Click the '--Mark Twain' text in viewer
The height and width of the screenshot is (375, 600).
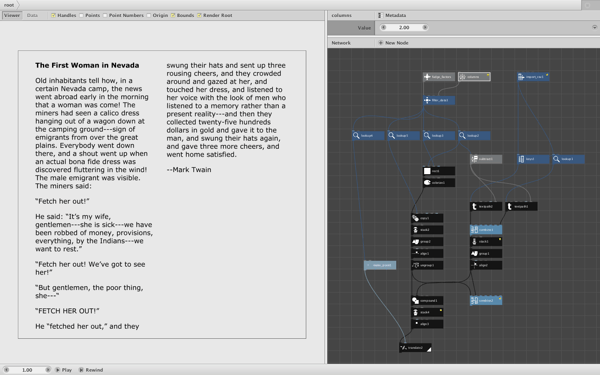(189, 170)
